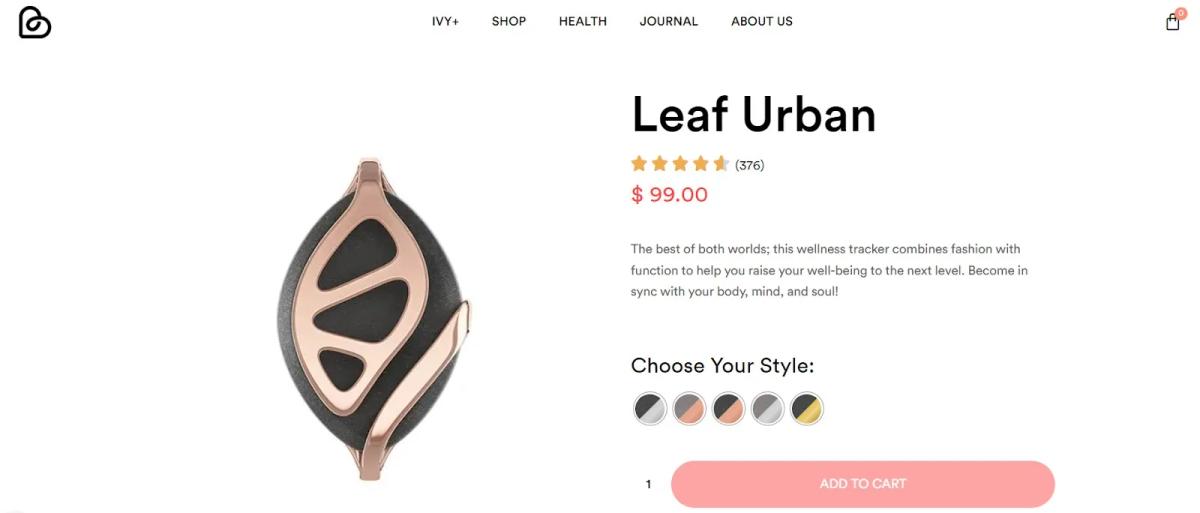The width and height of the screenshot is (1200, 513).
Task: Pick the black and rose gold style
Action: pos(728,408)
